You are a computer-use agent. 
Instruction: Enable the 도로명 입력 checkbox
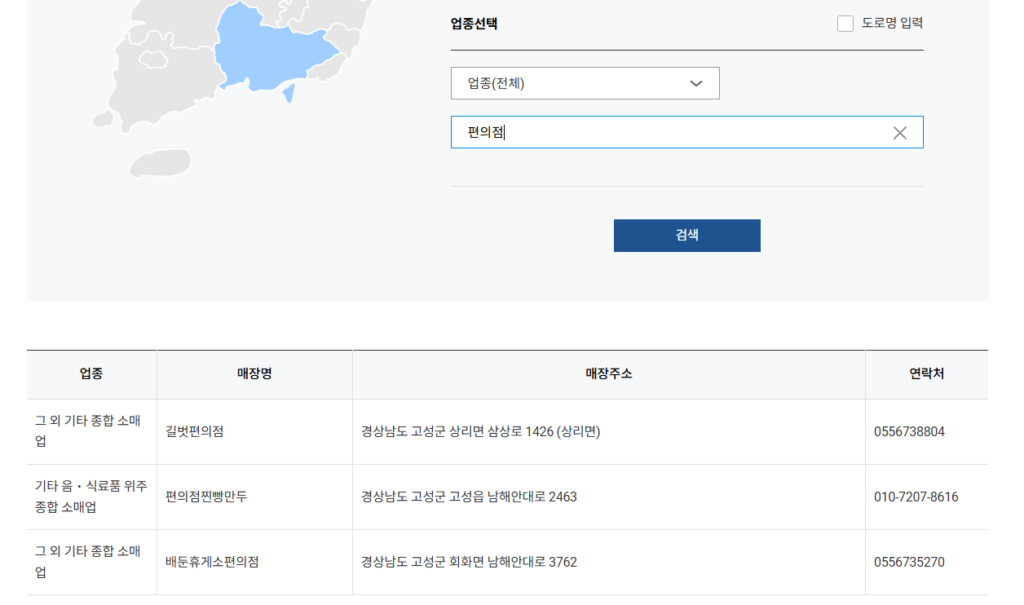pos(845,22)
